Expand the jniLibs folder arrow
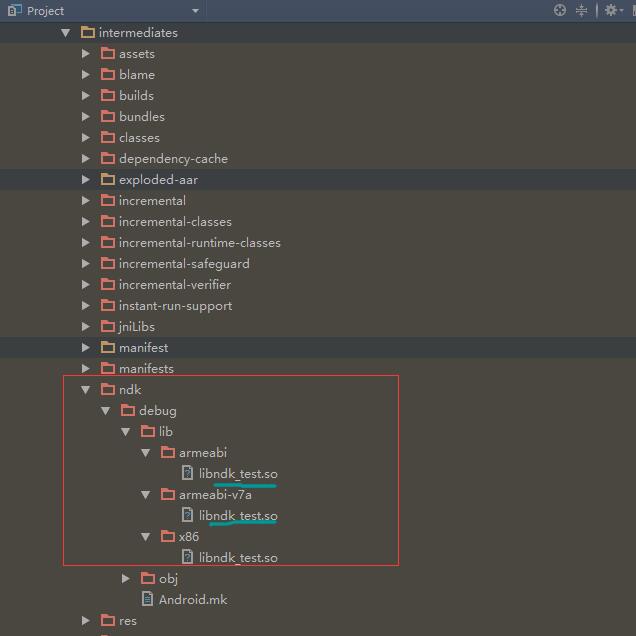The height and width of the screenshot is (636, 636). pyautogui.click(x=86, y=327)
